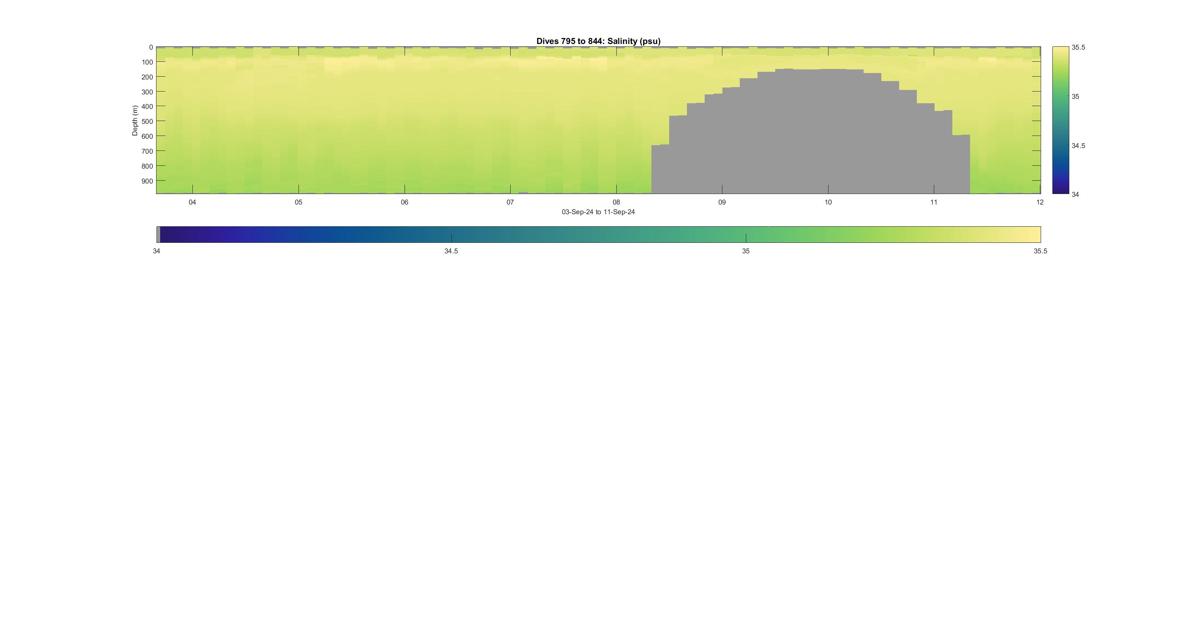Select date tick '05' on x-axis
Image resolution: width=1200 pixels, height=622 pixels.
299,202
